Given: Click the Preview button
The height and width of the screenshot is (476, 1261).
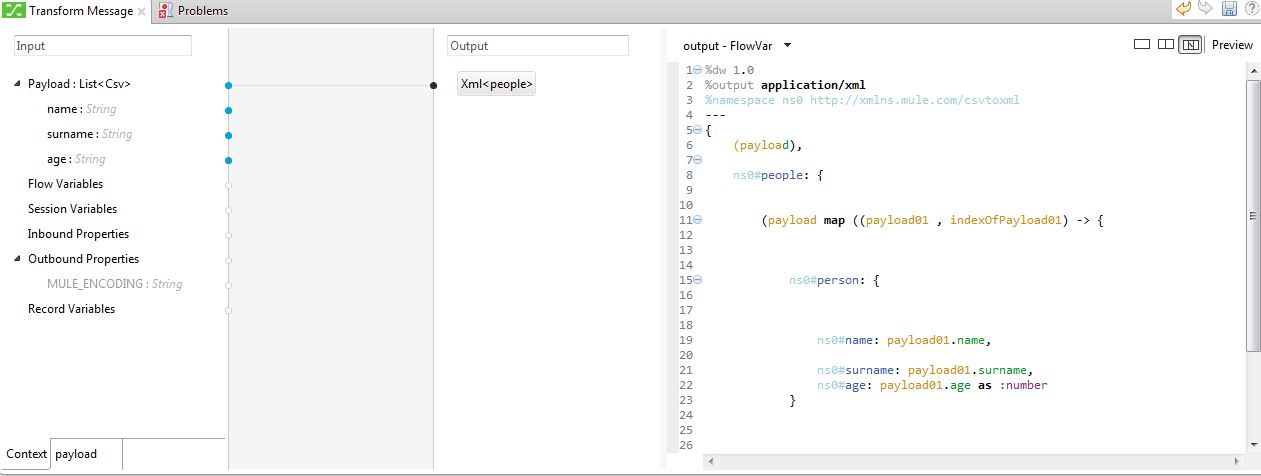Looking at the screenshot, I should coord(1232,44).
